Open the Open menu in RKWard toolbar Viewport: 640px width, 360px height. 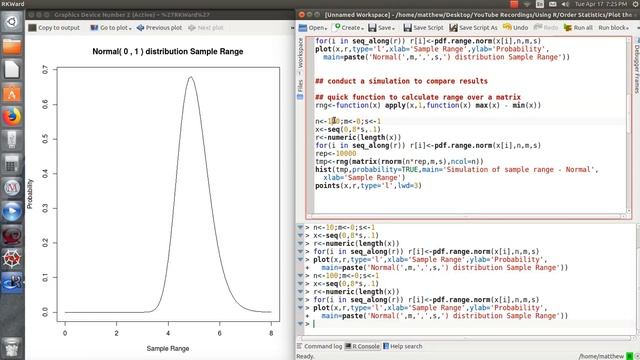click(x=313, y=28)
